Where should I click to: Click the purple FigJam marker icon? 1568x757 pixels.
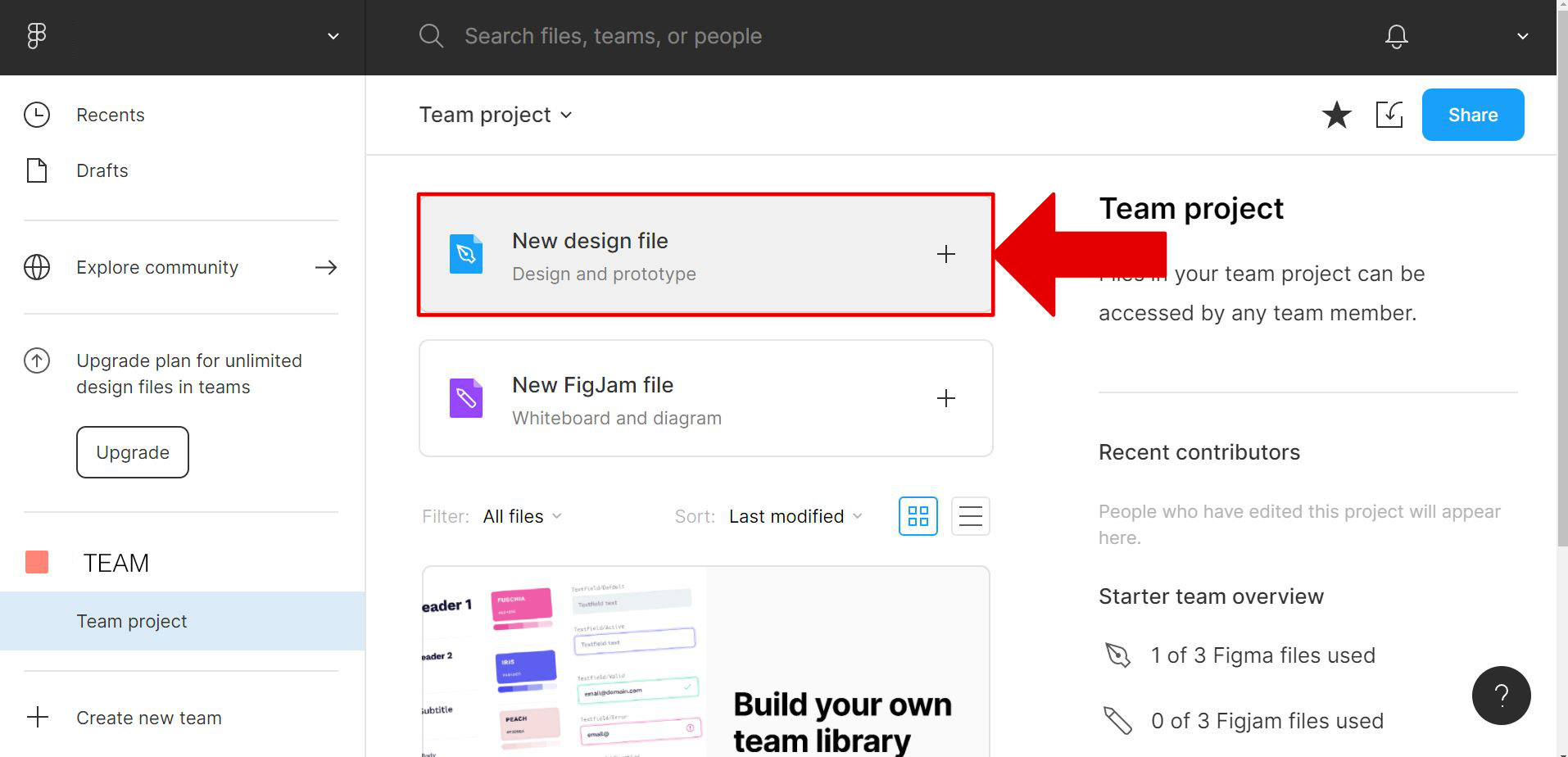466,398
